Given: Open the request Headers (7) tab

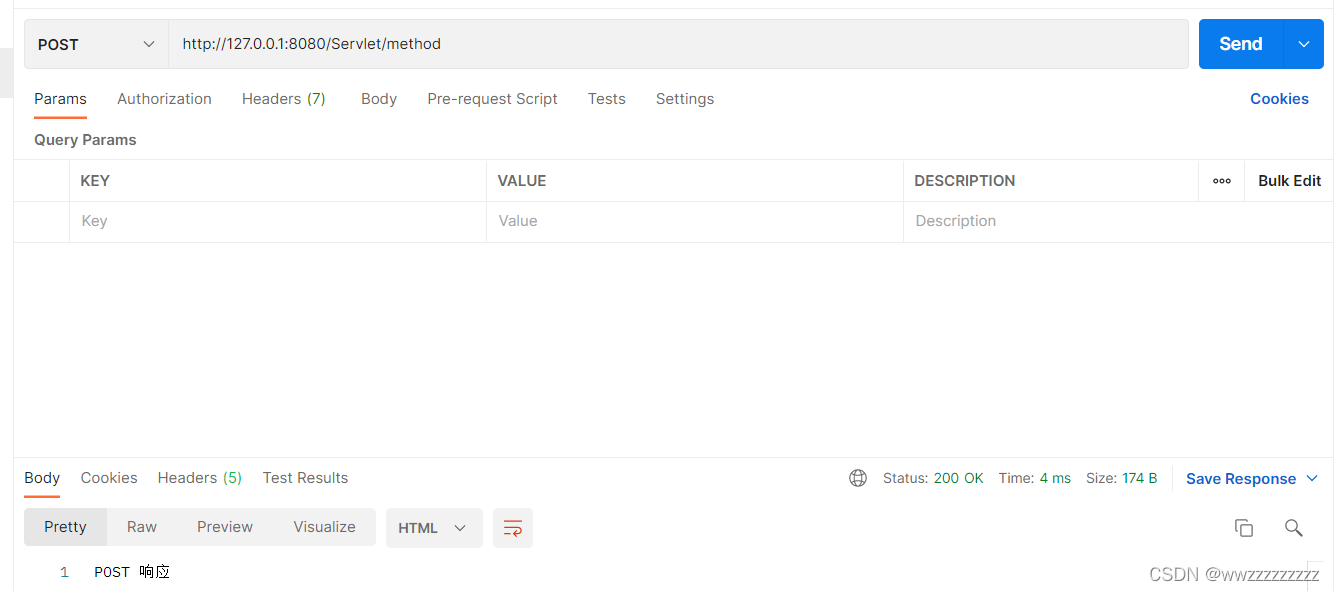Looking at the screenshot, I should (x=284, y=99).
